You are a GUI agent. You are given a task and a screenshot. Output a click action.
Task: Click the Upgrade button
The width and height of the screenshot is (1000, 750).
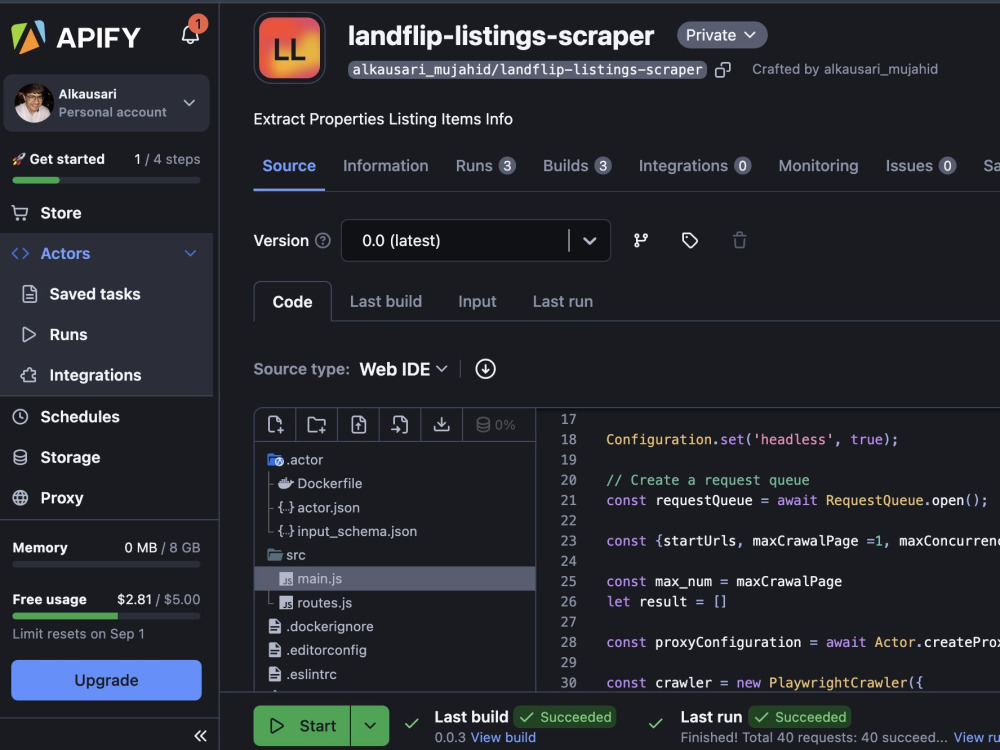tap(107, 680)
